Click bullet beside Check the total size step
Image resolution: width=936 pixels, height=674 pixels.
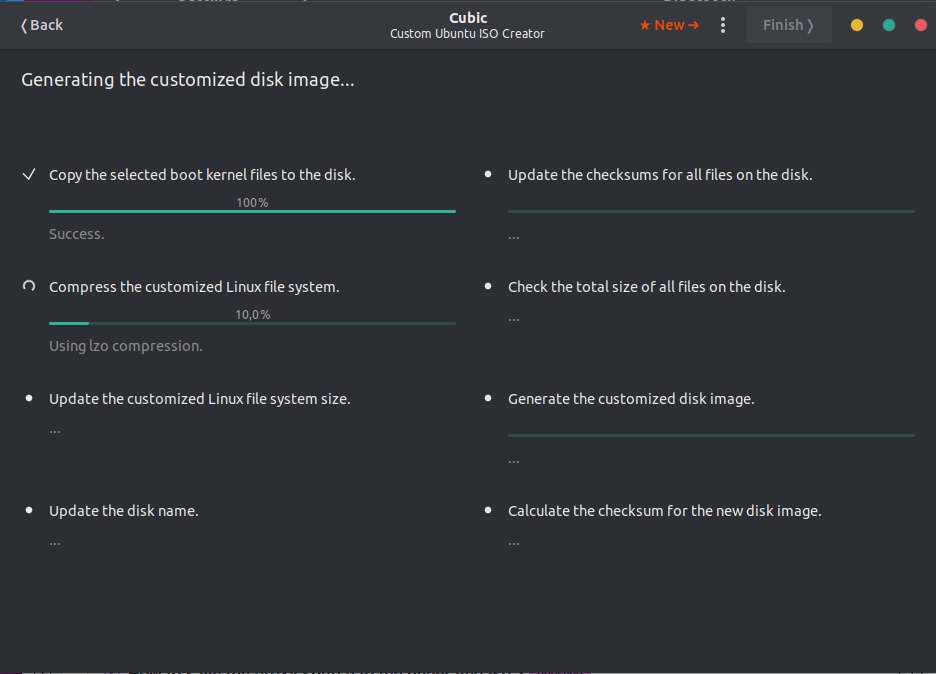[488, 287]
